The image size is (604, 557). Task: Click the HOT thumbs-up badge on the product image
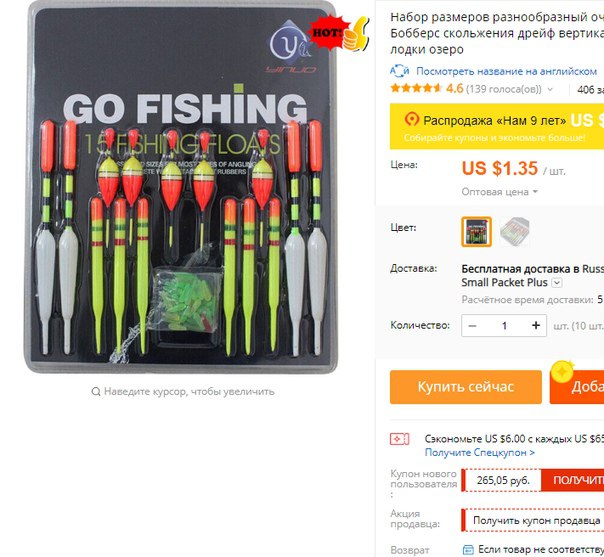point(339,34)
